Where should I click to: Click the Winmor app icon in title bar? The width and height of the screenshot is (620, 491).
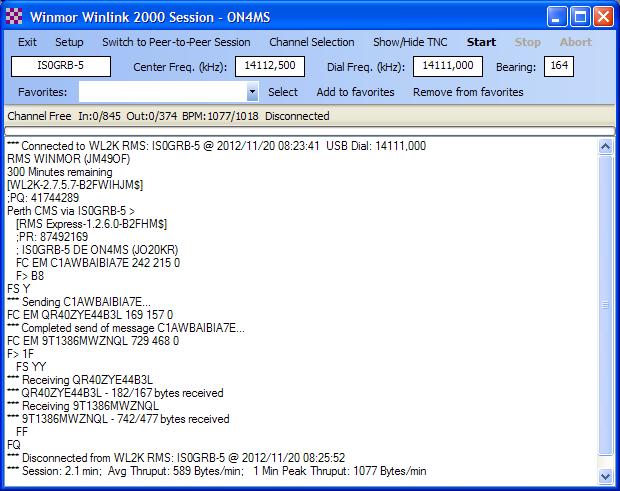click(x=14, y=16)
